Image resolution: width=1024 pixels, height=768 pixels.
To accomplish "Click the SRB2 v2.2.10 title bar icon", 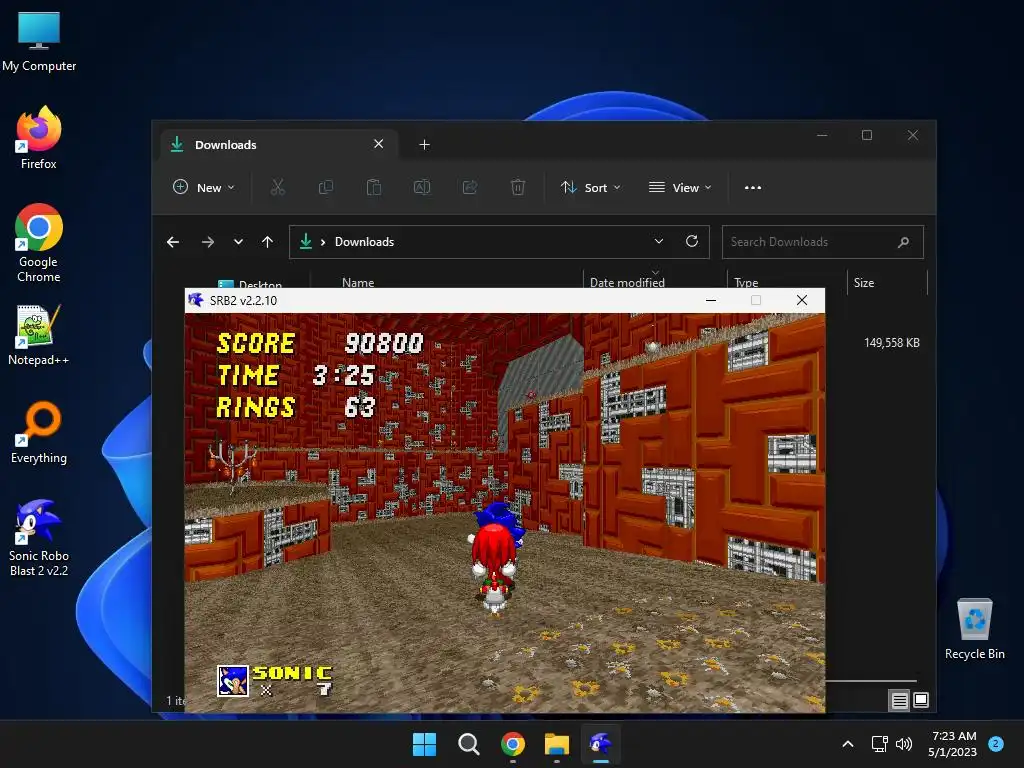I will pyautogui.click(x=195, y=300).
